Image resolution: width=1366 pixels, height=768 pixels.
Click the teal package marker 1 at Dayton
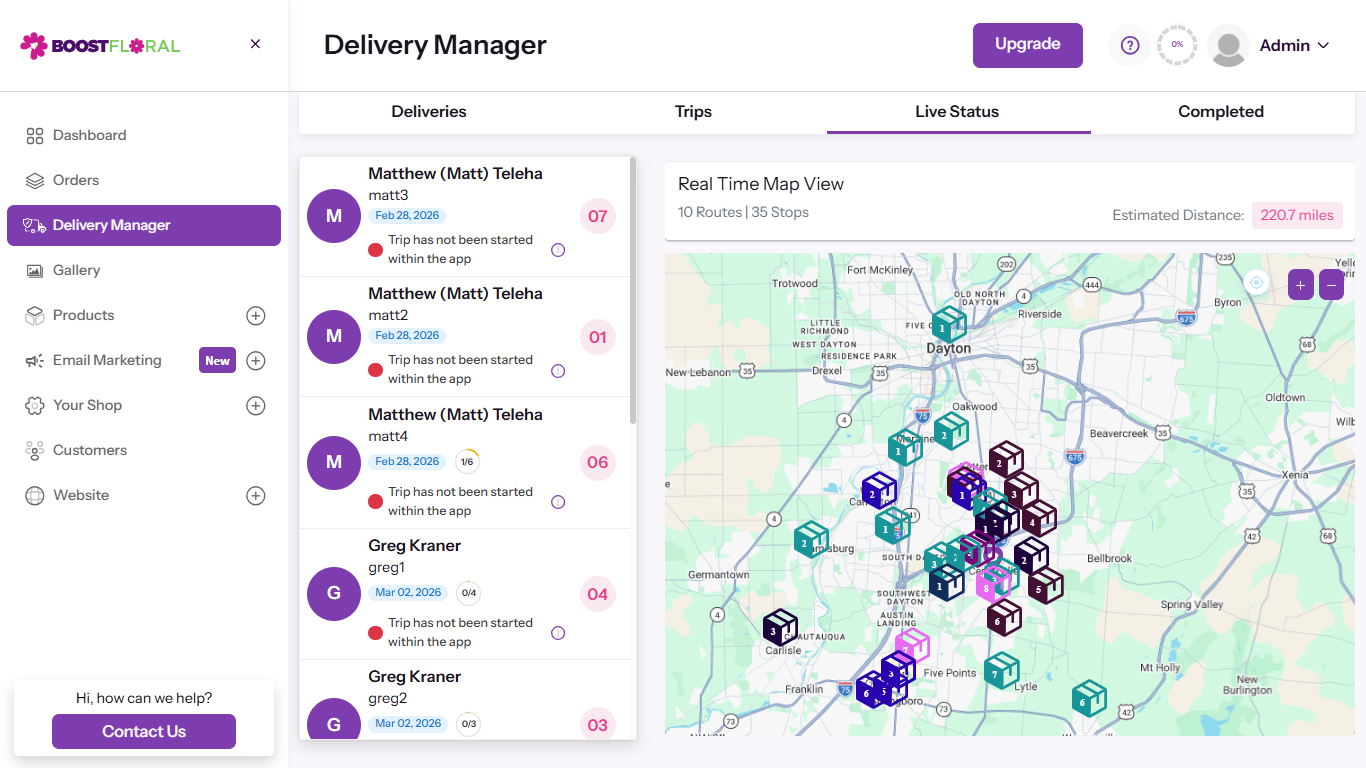pyautogui.click(x=949, y=324)
